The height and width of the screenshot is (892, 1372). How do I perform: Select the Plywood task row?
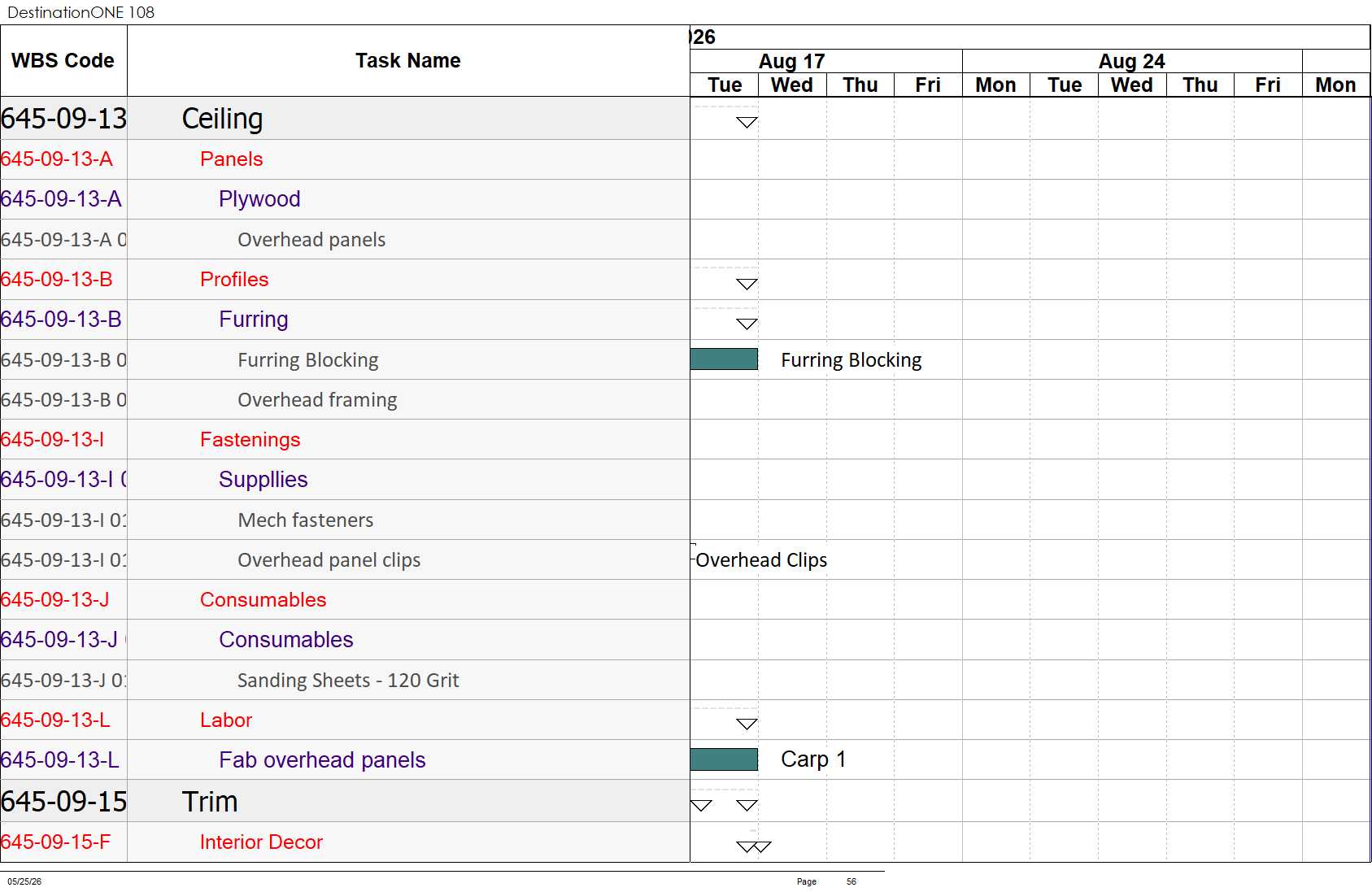click(x=345, y=199)
